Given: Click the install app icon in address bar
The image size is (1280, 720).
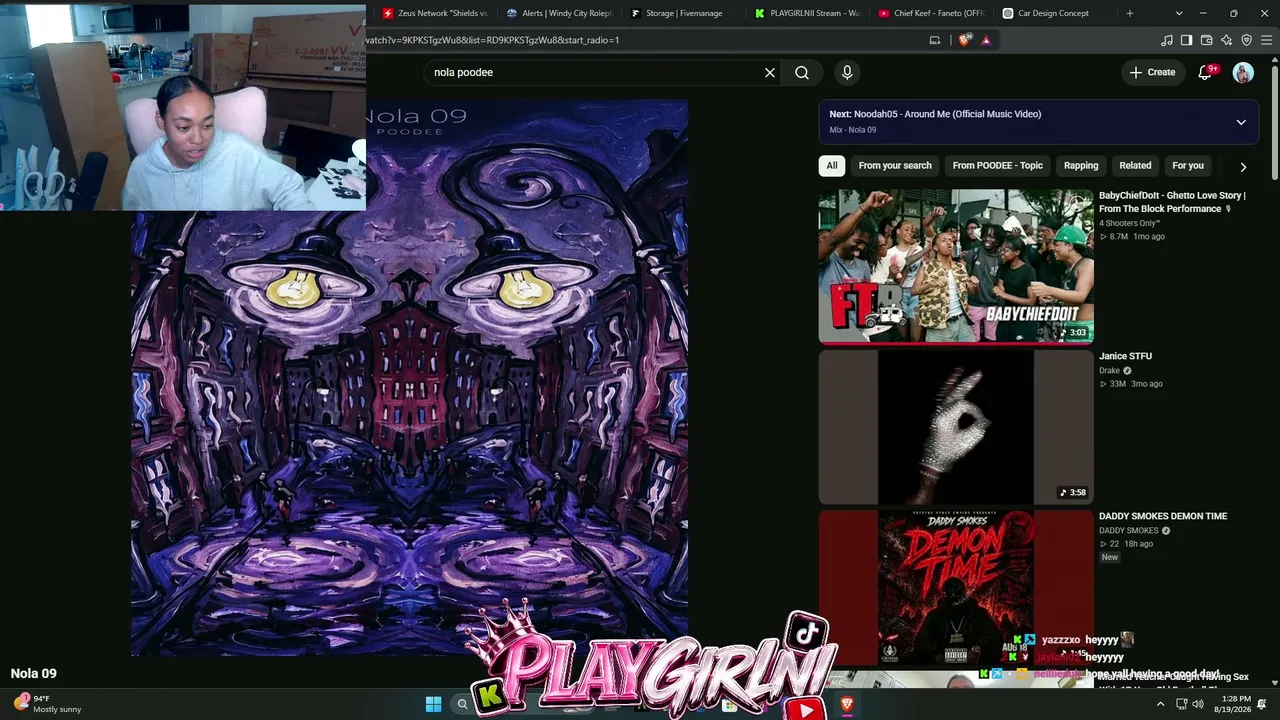Looking at the screenshot, I should click(935, 40).
